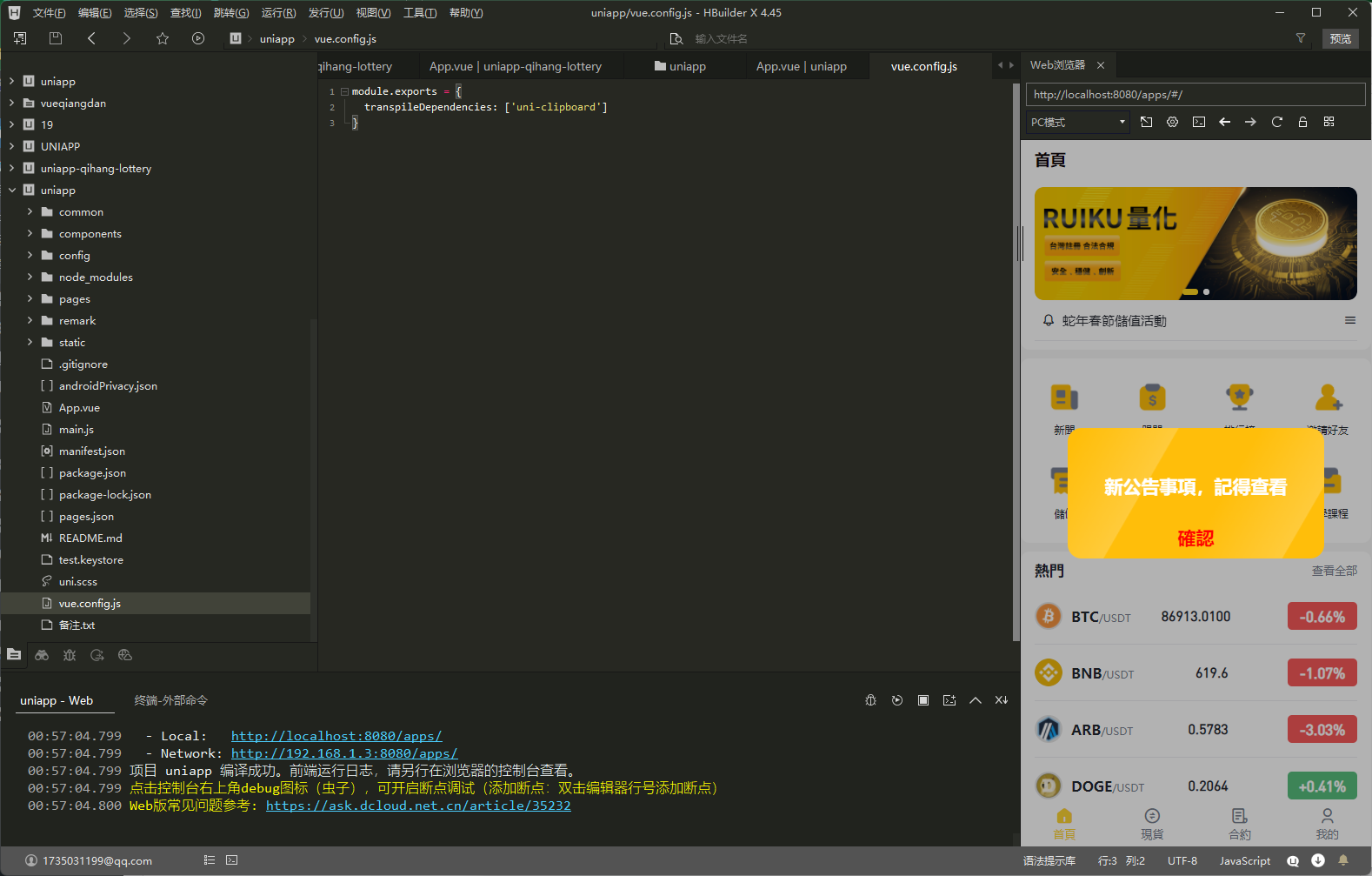Image resolution: width=1372 pixels, height=876 pixels.
Task: Open the 发行(U) menu
Action: click(326, 13)
